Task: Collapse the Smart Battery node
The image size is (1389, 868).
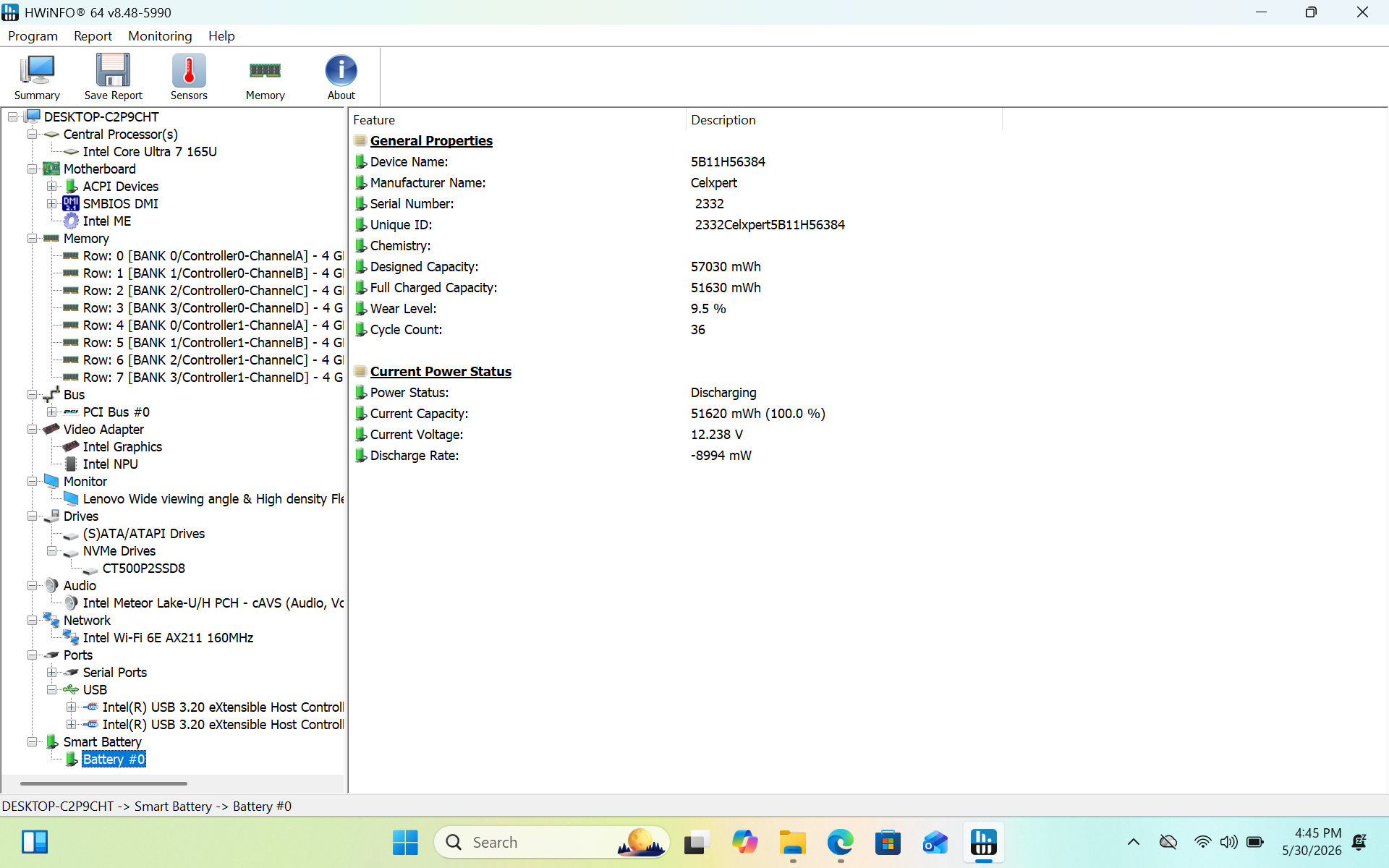Action: tap(32, 742)
